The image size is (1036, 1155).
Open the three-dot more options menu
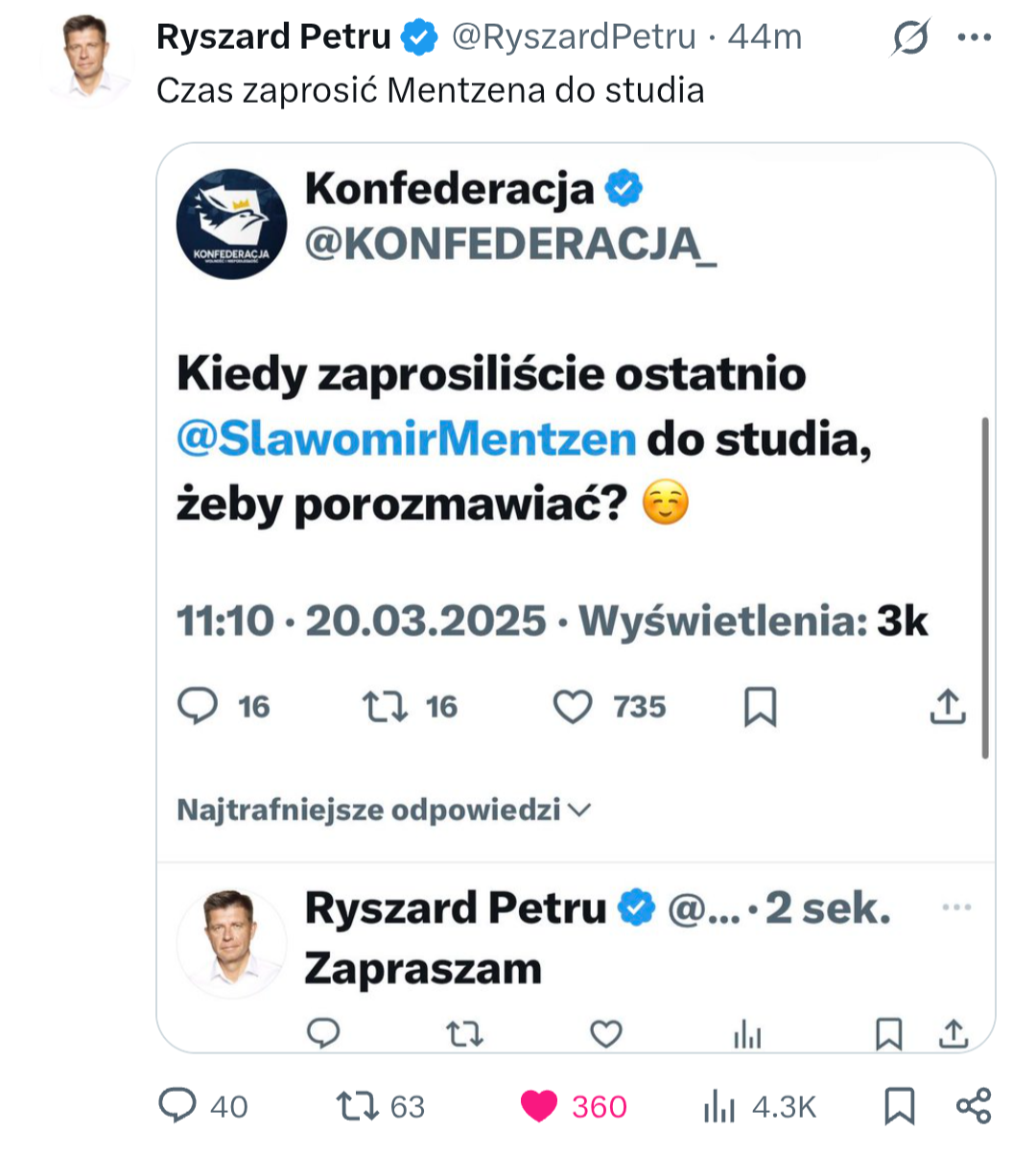pos(975,37)
